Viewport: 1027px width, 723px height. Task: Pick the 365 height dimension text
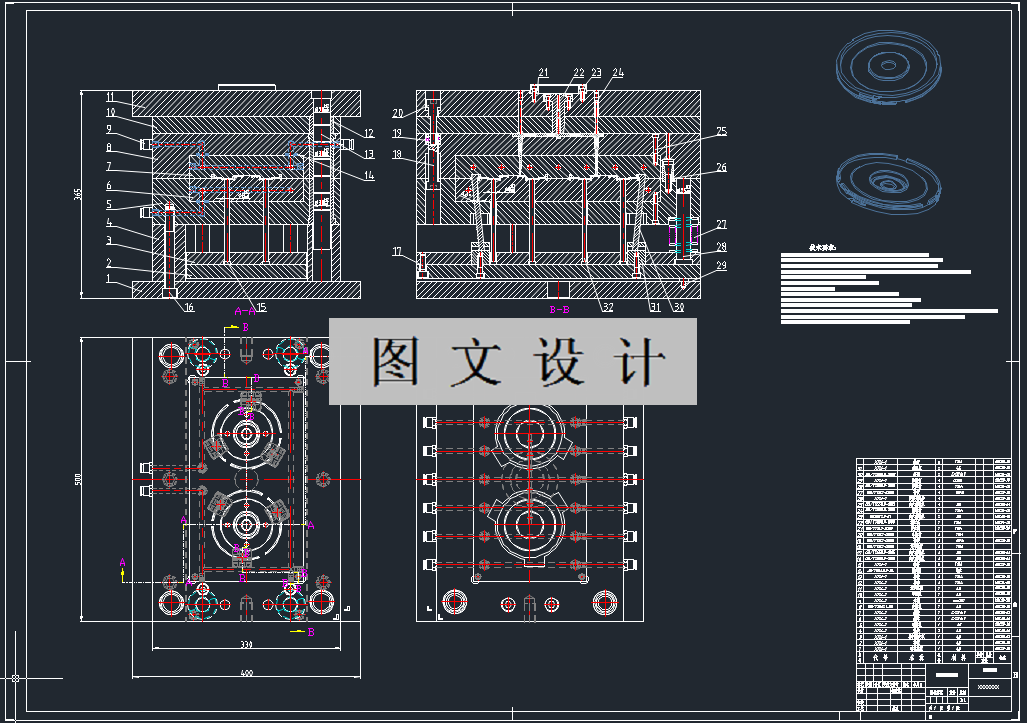(77, 195)
